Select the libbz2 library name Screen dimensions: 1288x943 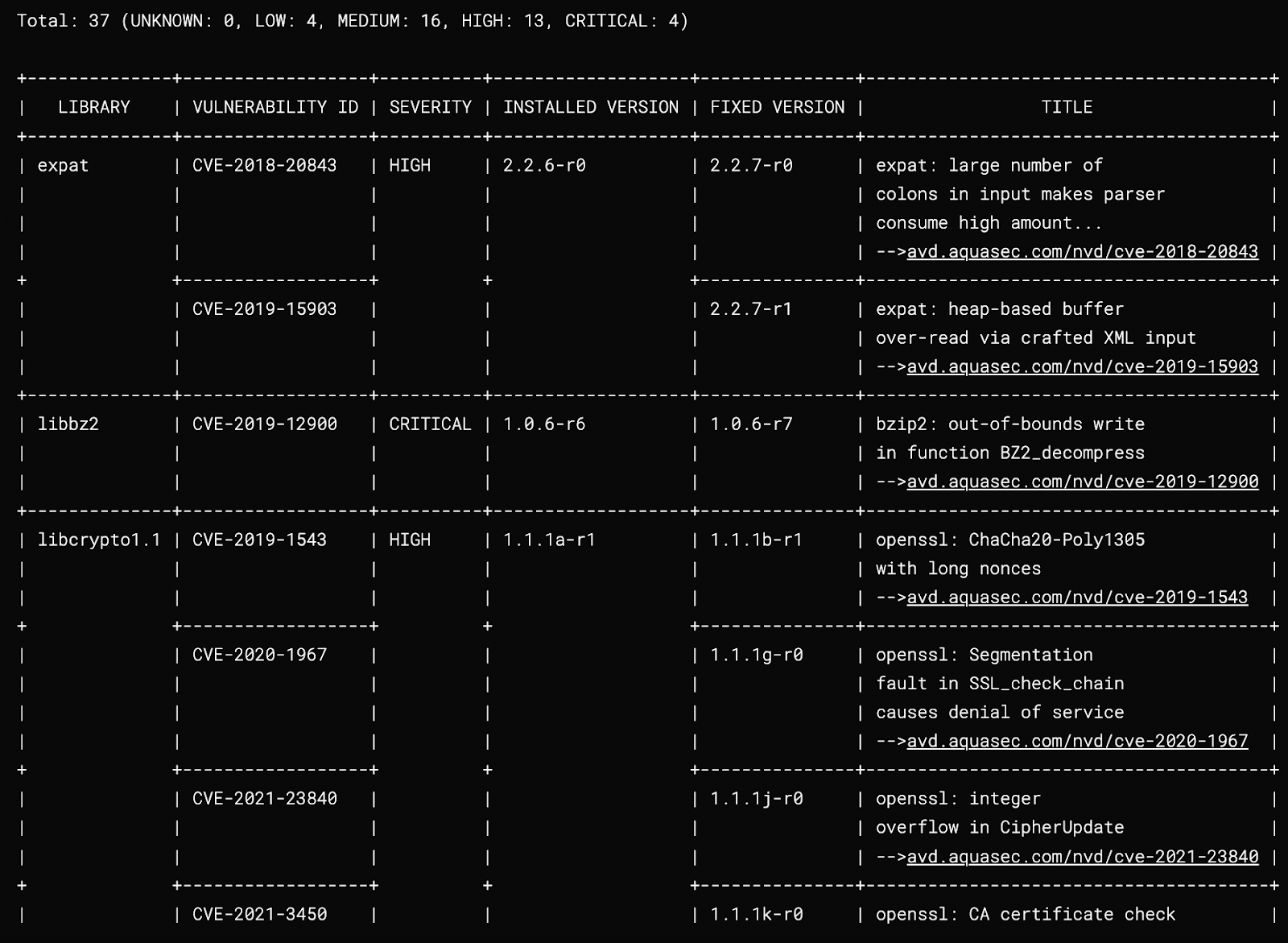pos(68,424)
